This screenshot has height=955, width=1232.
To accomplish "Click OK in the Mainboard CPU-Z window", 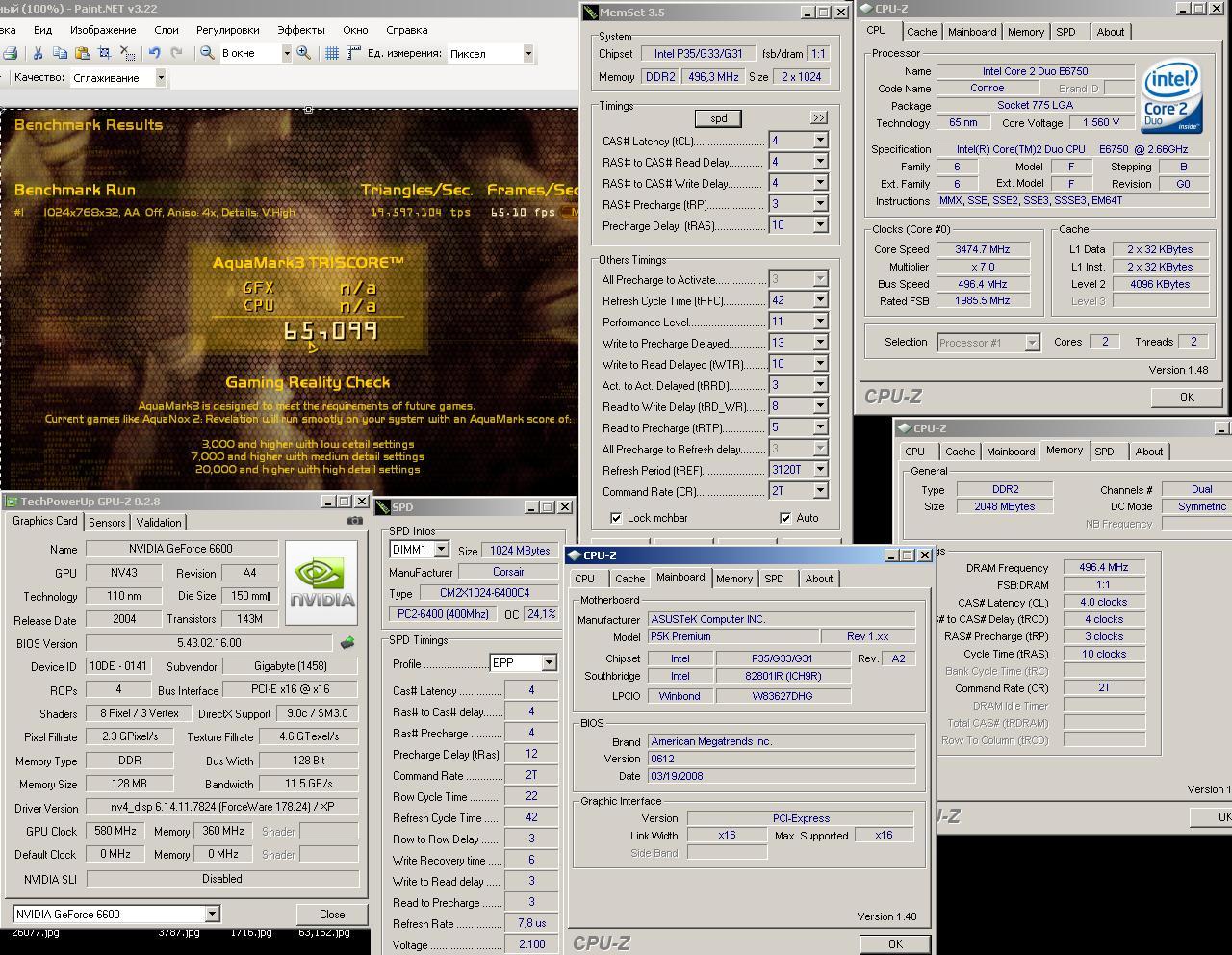I will 895,943.
